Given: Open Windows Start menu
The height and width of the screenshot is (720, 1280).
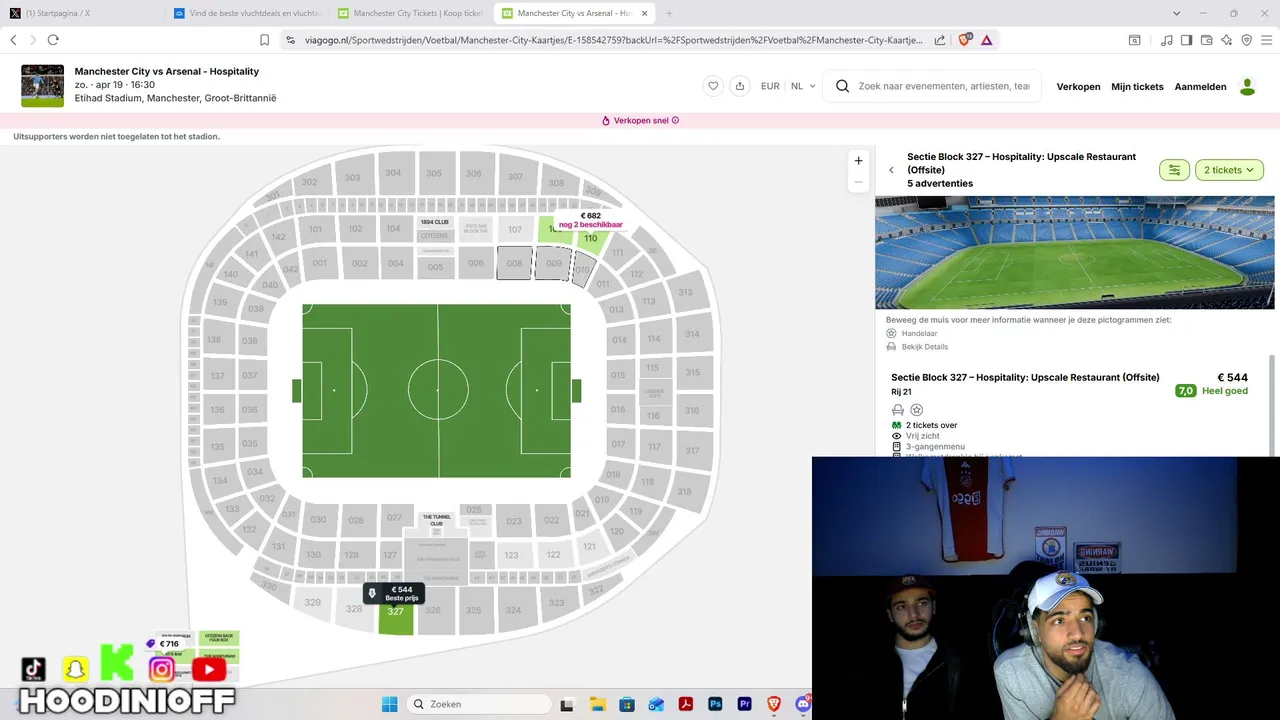Looking at the screenshot, I should (x=390, y=704).
